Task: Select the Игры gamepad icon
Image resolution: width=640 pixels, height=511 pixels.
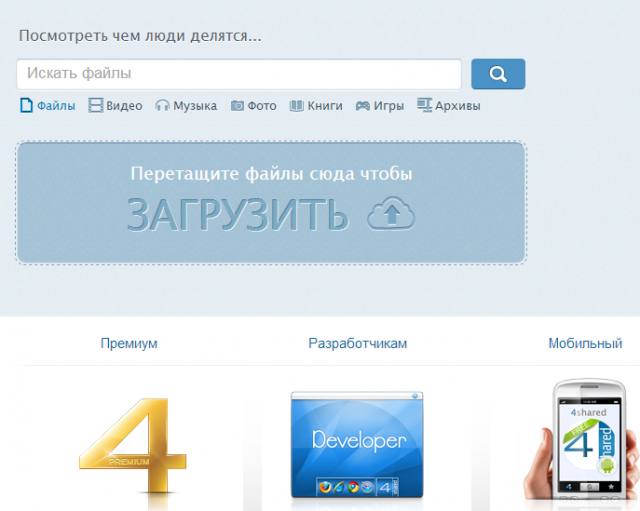Action: coord(362,105)
